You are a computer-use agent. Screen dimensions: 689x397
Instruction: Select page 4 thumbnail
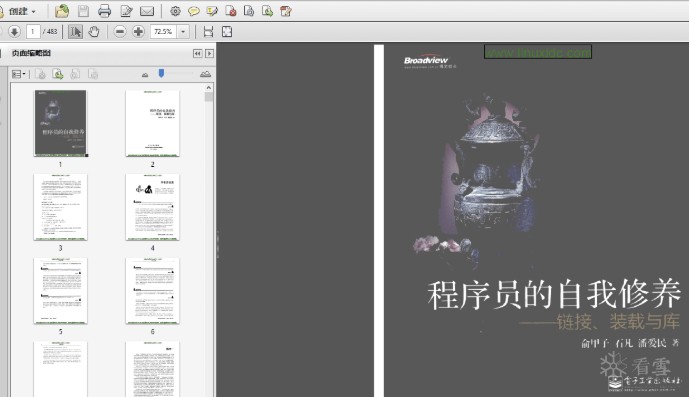152,207
